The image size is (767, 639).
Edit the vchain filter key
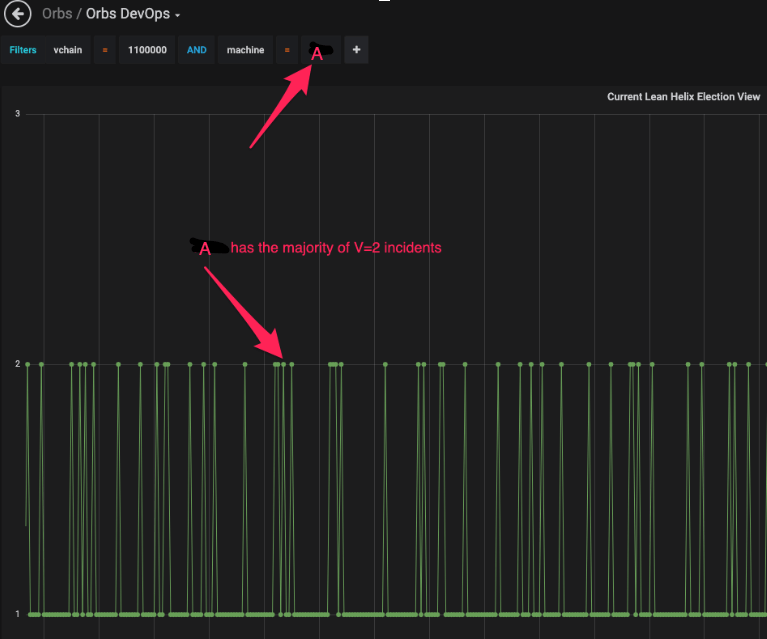68,50
